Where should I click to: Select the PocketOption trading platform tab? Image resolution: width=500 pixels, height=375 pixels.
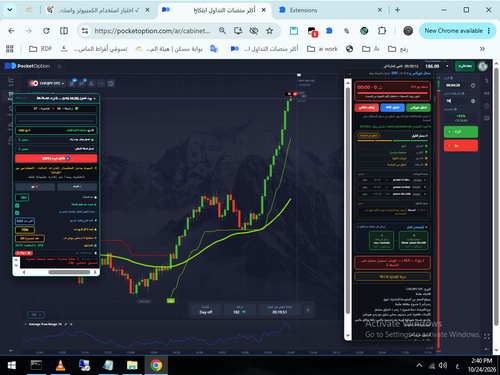pos(215,10)
